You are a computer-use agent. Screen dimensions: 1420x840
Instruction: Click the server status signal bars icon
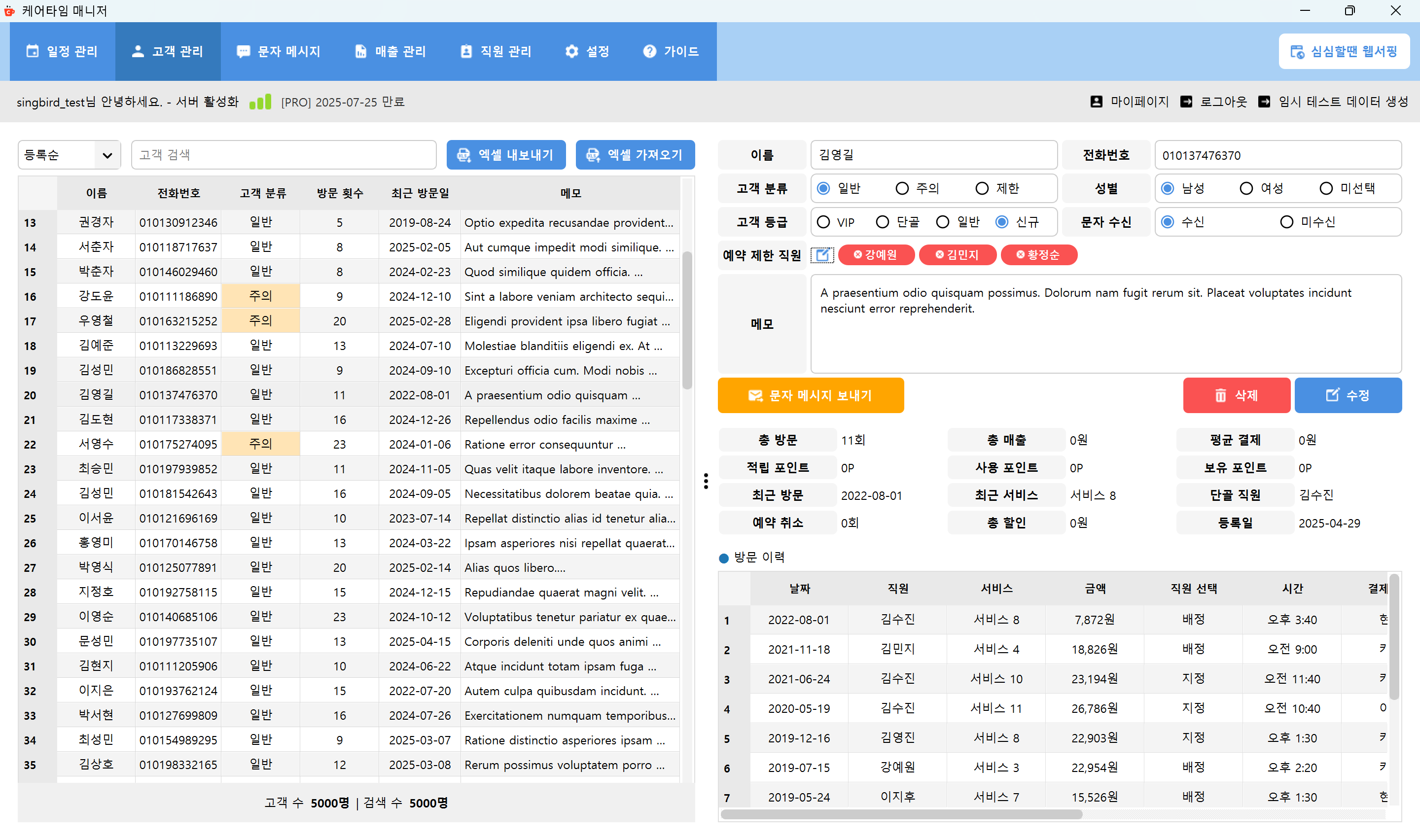click(260, 102)
